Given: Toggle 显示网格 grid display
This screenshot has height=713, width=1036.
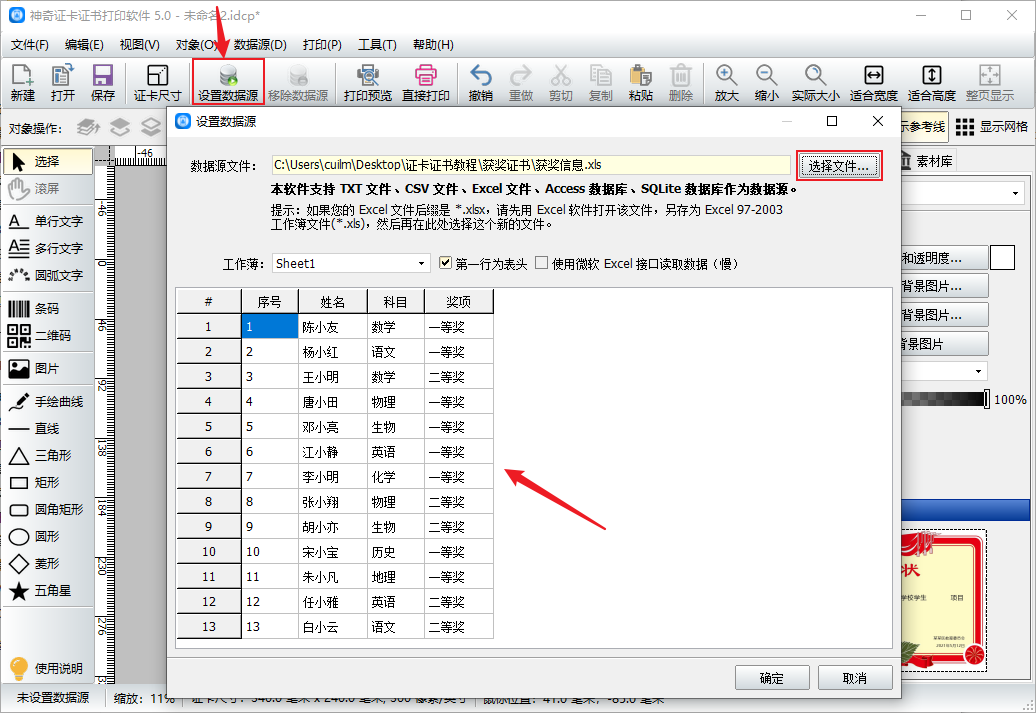Looking at the screenshot, I should coord(992,127).
